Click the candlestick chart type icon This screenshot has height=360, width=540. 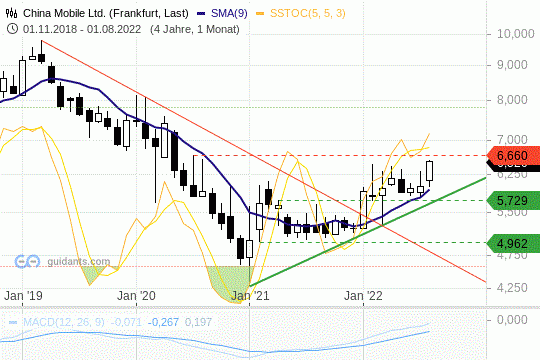point(12,13)
